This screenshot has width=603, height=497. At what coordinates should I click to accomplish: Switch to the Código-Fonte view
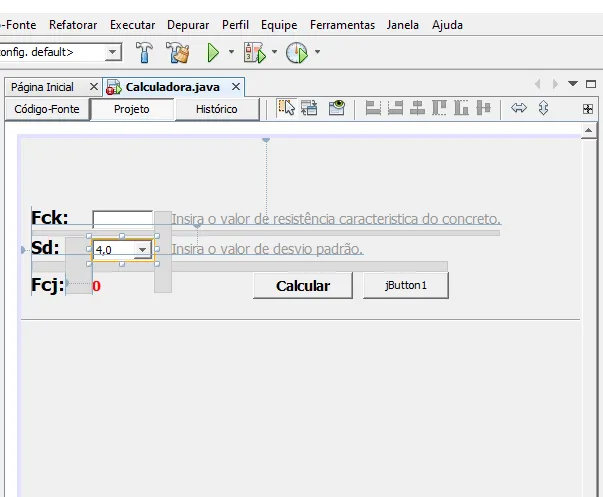pos(47,109)
